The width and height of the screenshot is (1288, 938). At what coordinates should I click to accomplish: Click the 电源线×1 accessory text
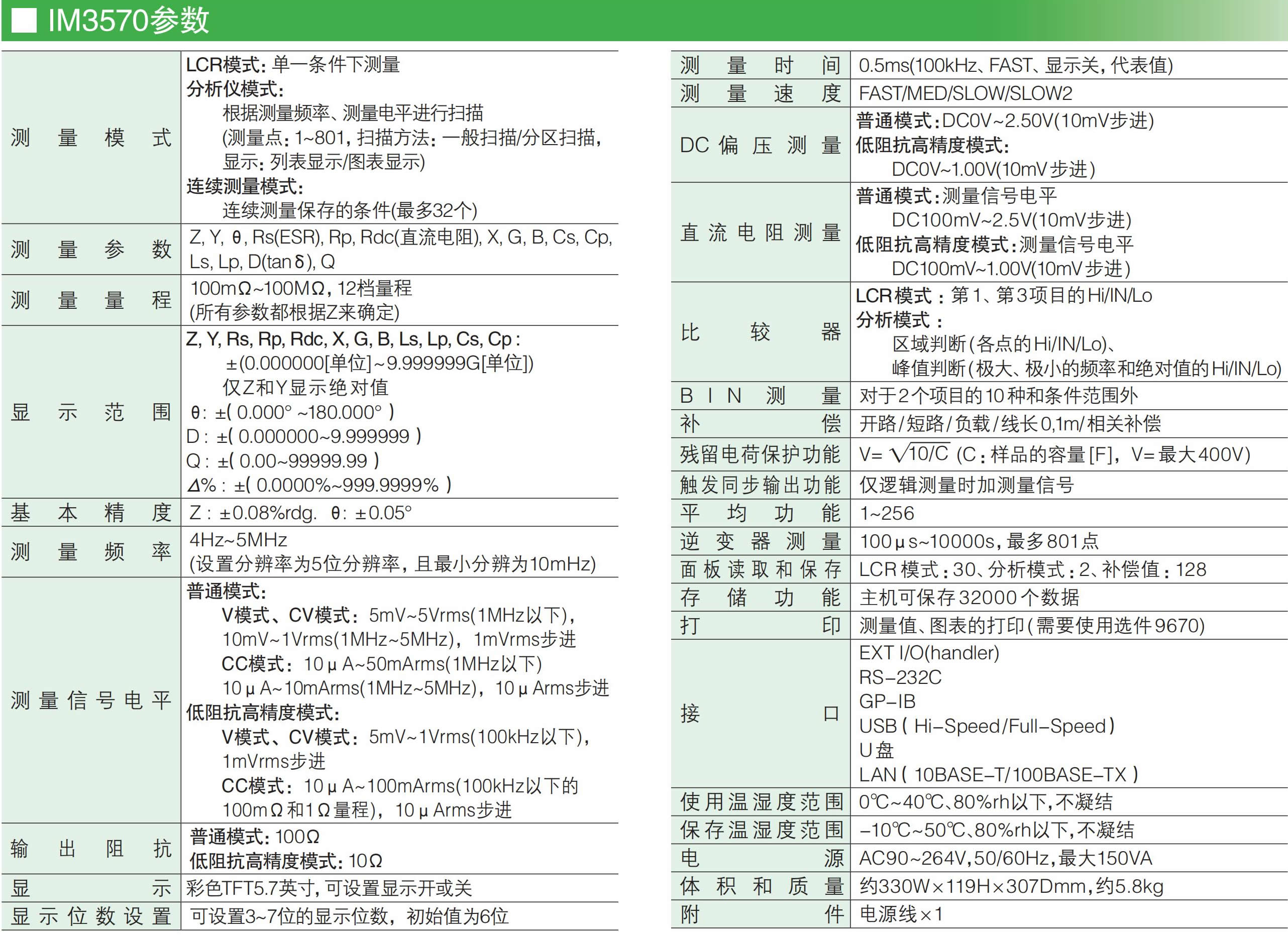(x=901, y=914)
